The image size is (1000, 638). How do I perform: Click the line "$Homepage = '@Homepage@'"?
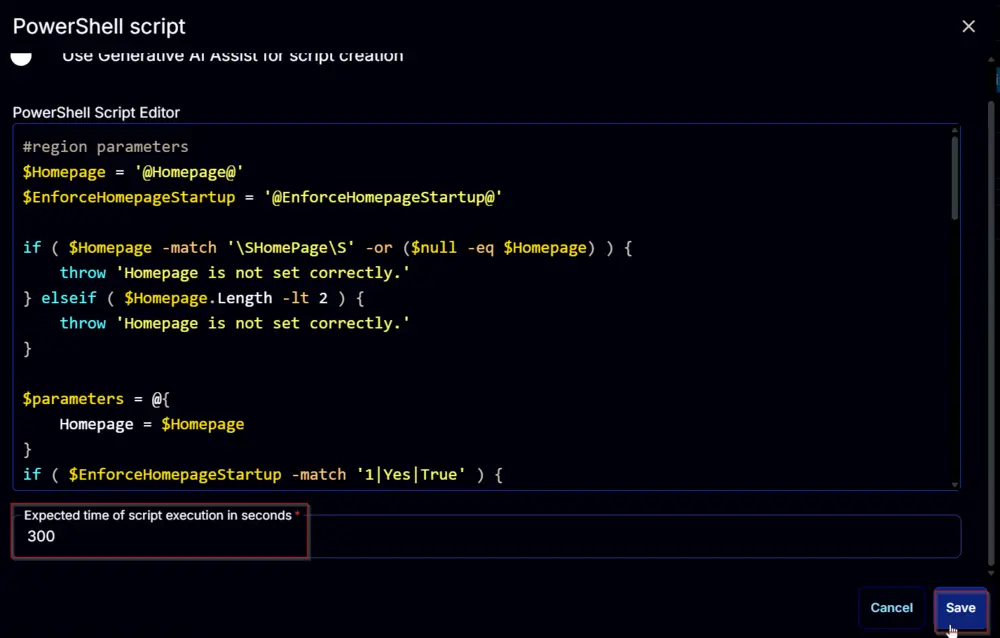133,172
